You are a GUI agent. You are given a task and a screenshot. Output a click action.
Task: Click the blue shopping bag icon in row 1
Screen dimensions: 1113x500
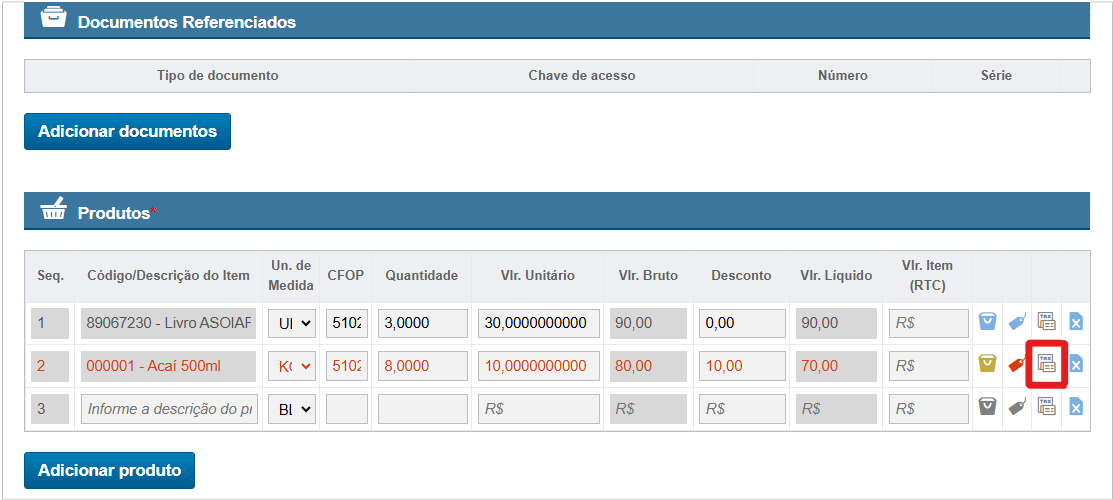[987, 322]
